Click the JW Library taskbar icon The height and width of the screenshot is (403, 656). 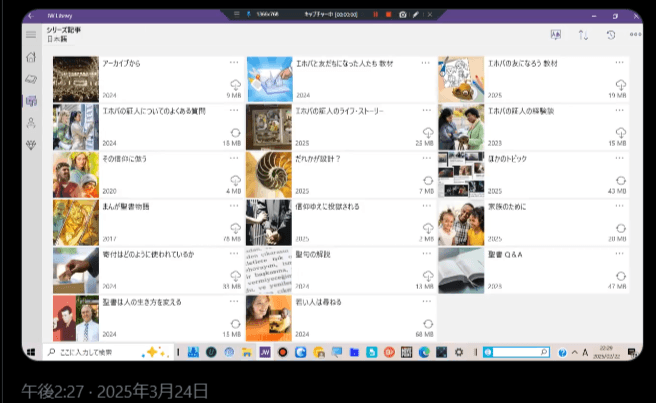pyautogui.click(x=265, y=352)
